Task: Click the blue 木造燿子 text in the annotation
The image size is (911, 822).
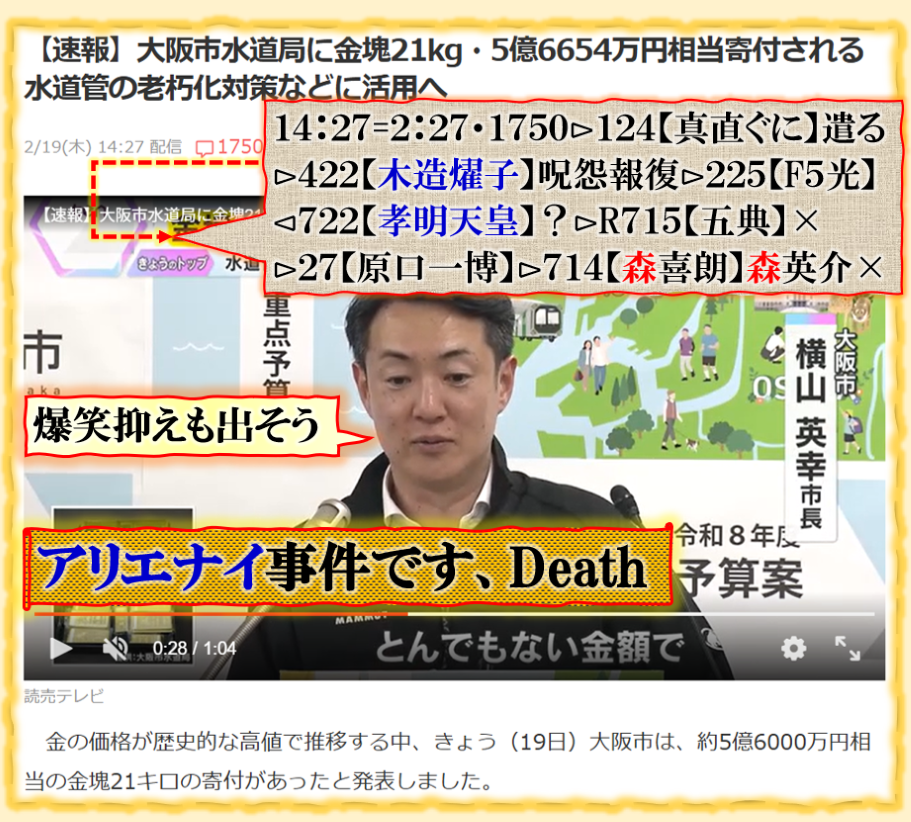Action: (x=456, y=174)
